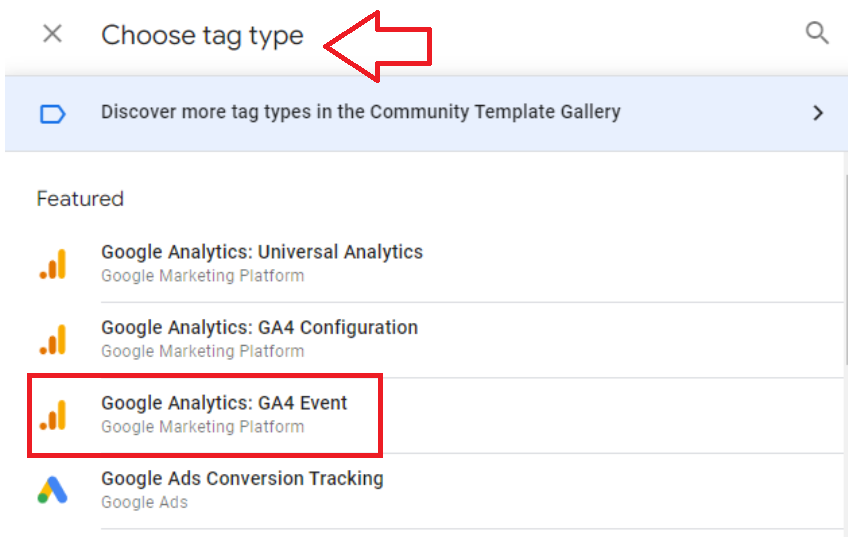Screen dimensions: 862x537
Task: Click the Google Ads logo icon
Action: pyautogui.click(x=53, y=490)
